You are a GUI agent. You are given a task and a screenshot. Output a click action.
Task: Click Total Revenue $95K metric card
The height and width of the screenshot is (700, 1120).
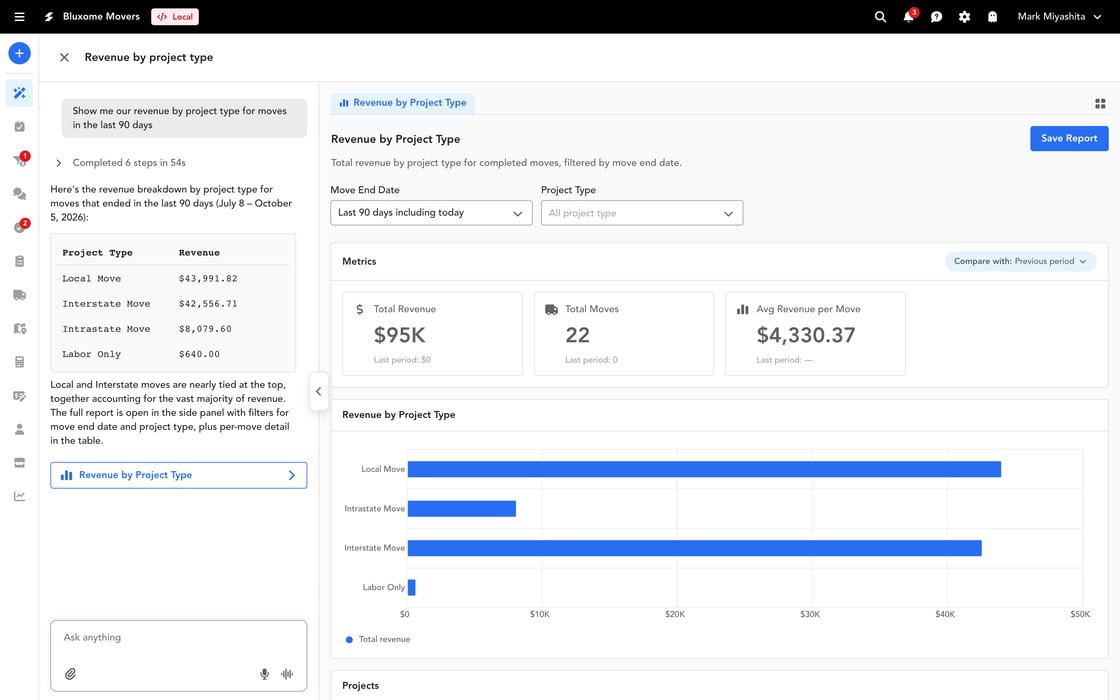(432, 334)
